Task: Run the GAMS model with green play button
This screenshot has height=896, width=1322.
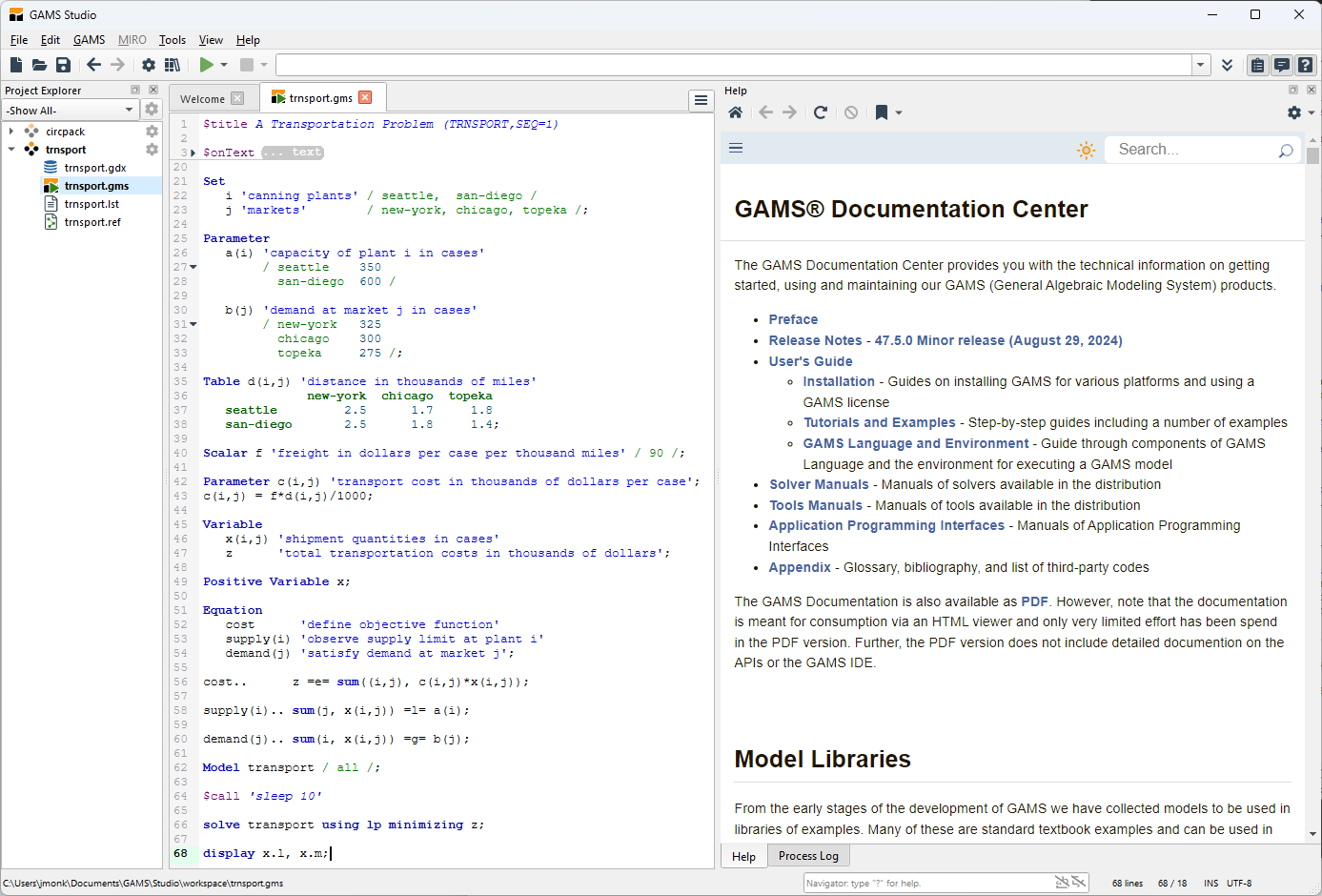Action: click(206, 65)
